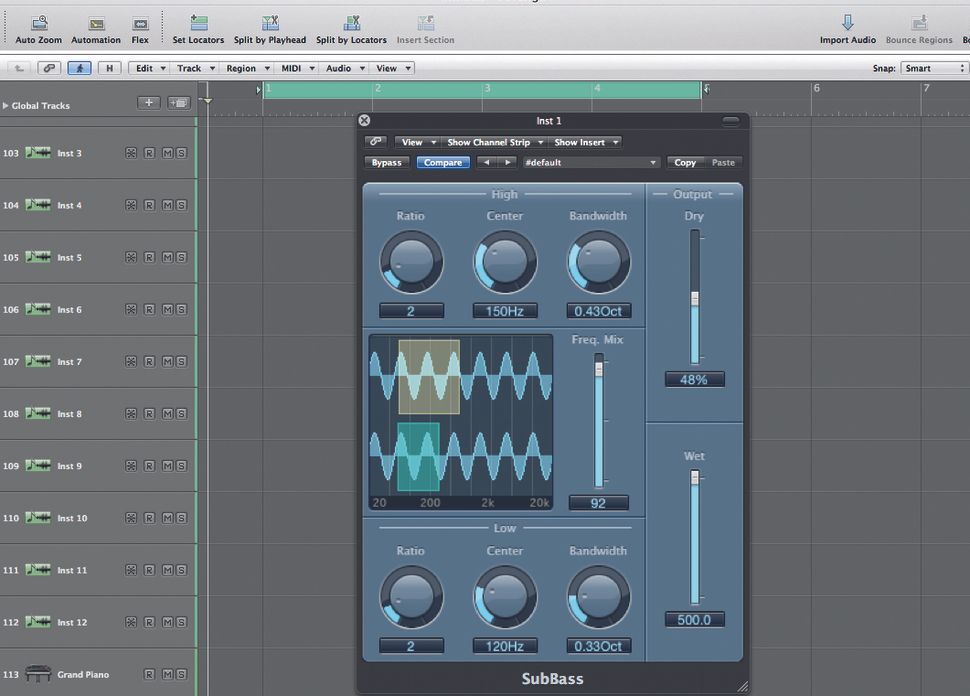Mute the Inst 3 track
Viewport: 970px width, 696px height.
167,153
